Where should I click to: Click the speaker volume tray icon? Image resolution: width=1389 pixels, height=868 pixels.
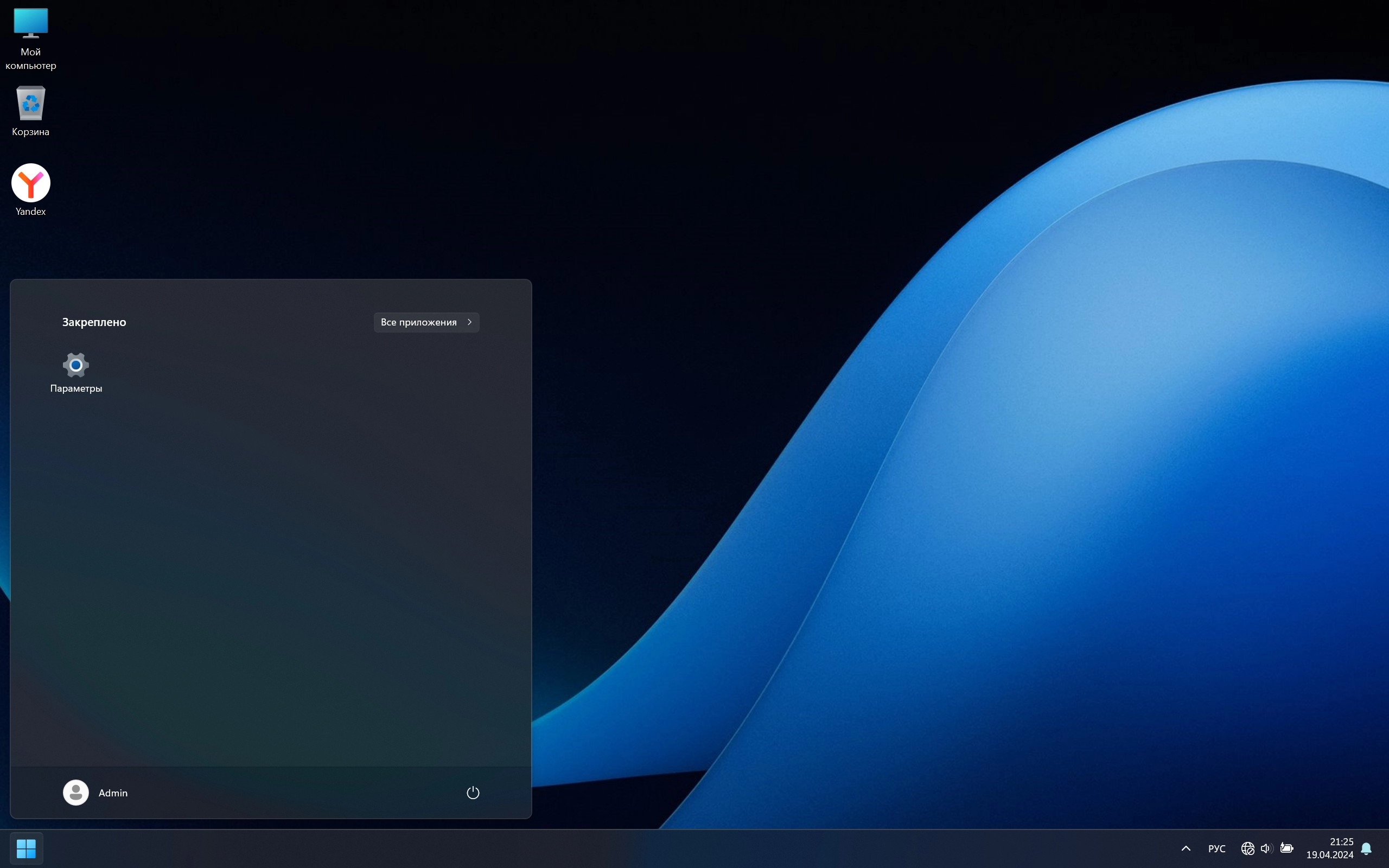tap(1266, 848)
